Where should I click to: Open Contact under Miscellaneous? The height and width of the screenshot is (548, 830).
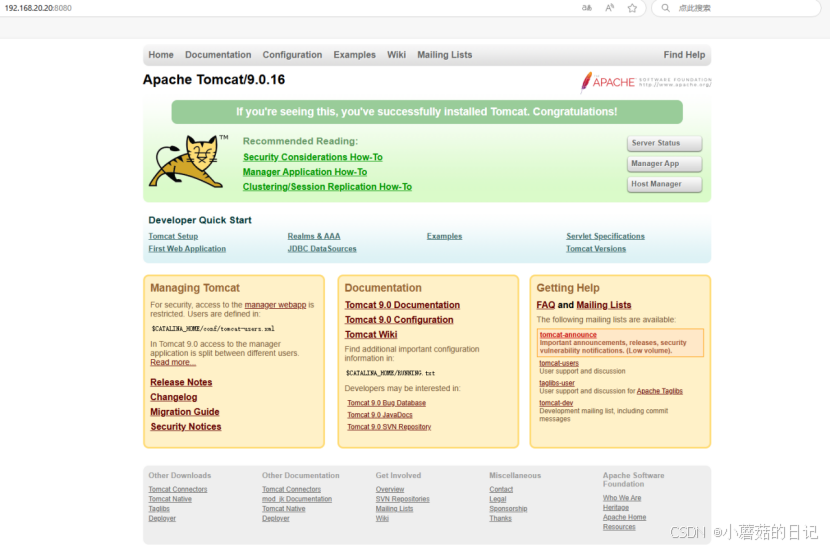[501, 490]
